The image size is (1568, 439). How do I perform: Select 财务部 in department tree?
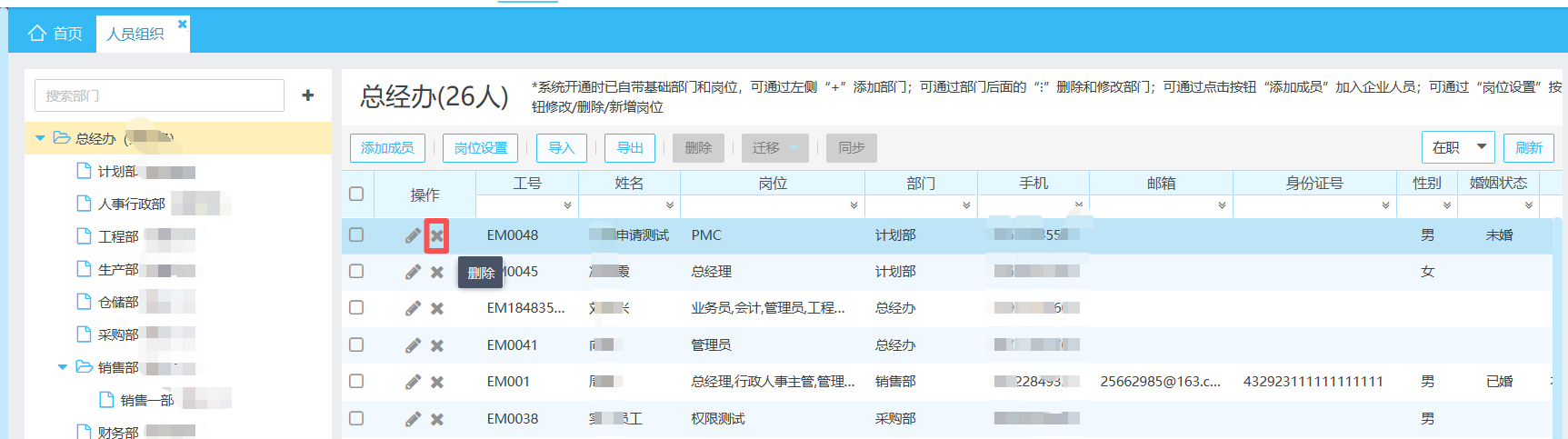[x=118, y=432]
